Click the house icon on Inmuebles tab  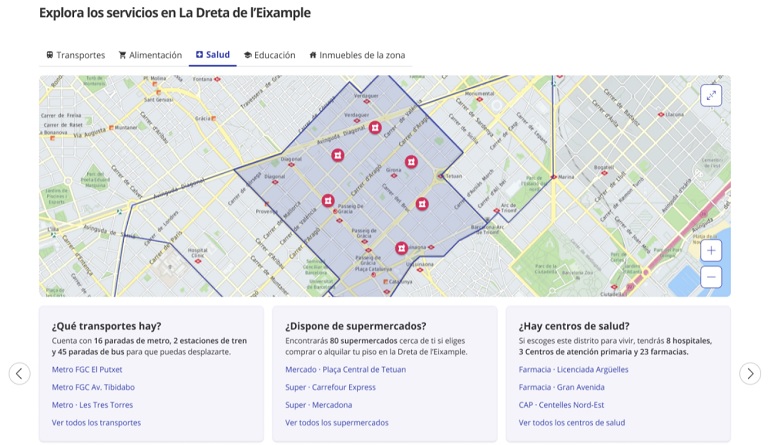[313, 55]
